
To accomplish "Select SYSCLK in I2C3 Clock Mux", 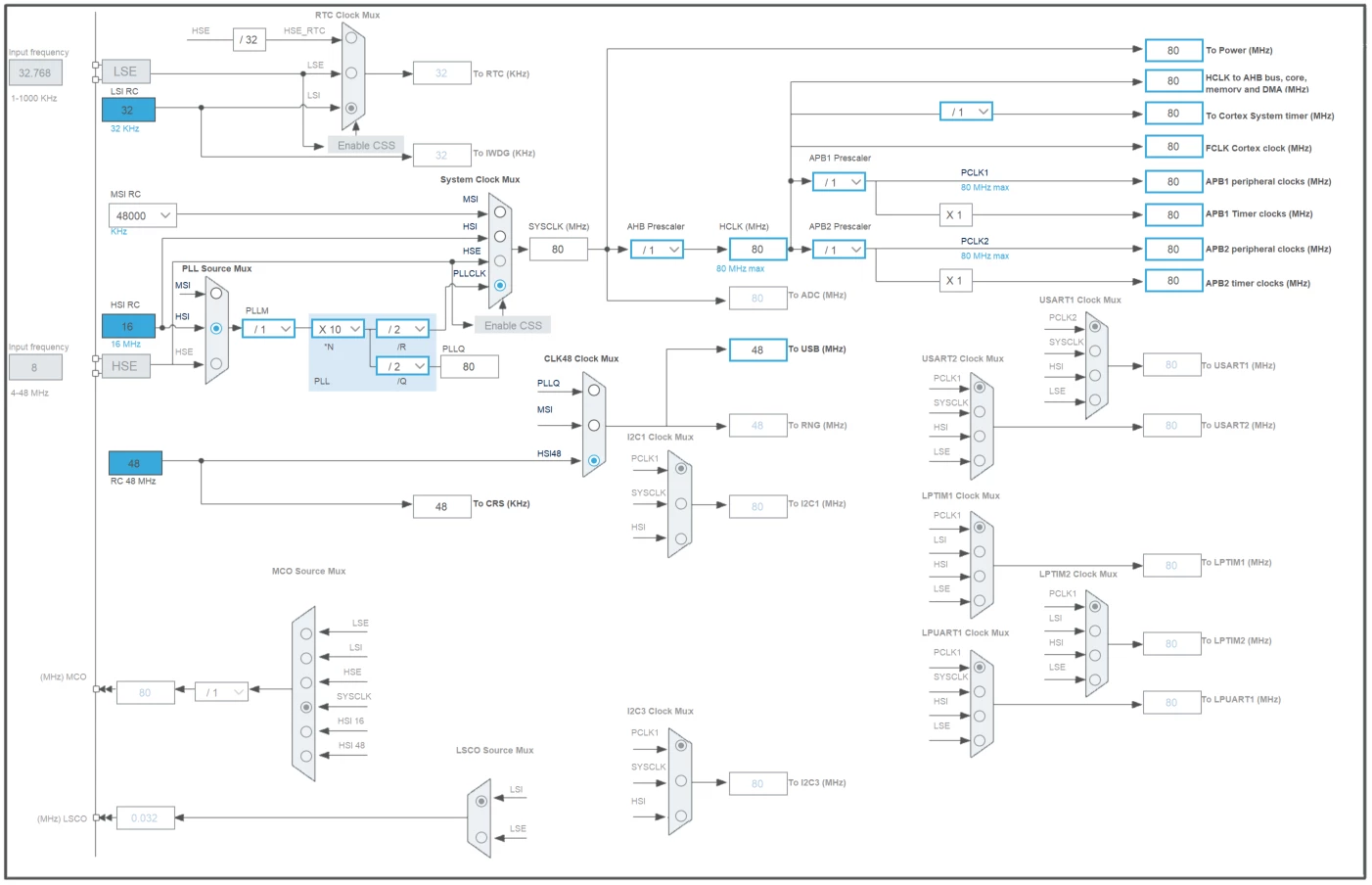I will [681, 780].
